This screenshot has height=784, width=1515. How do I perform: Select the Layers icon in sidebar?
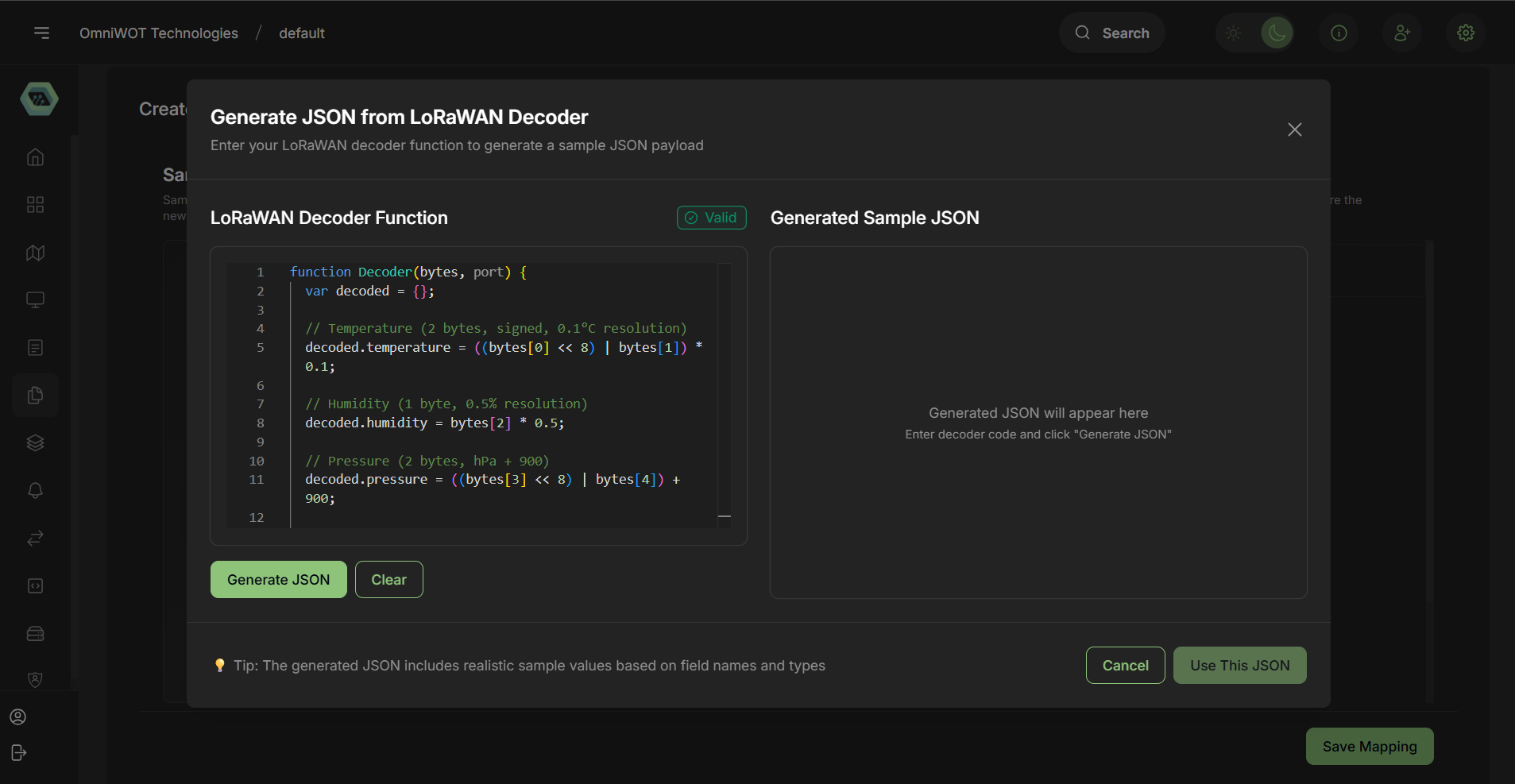coord(35,442)
